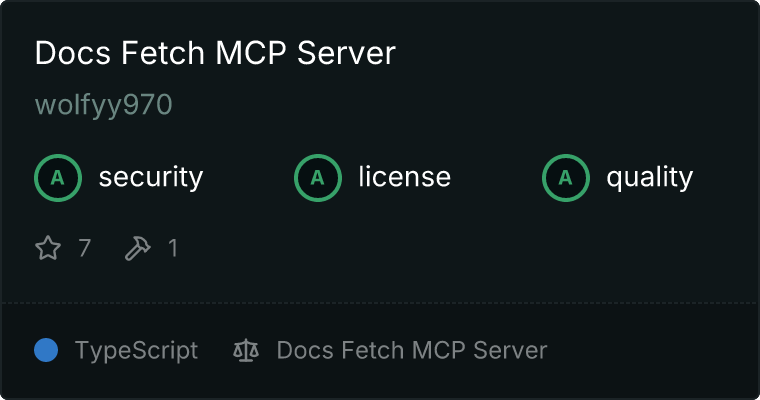Screen dimensions: 760x400
Task: Click the quality grade A badge
Action: tap(566, 178)
